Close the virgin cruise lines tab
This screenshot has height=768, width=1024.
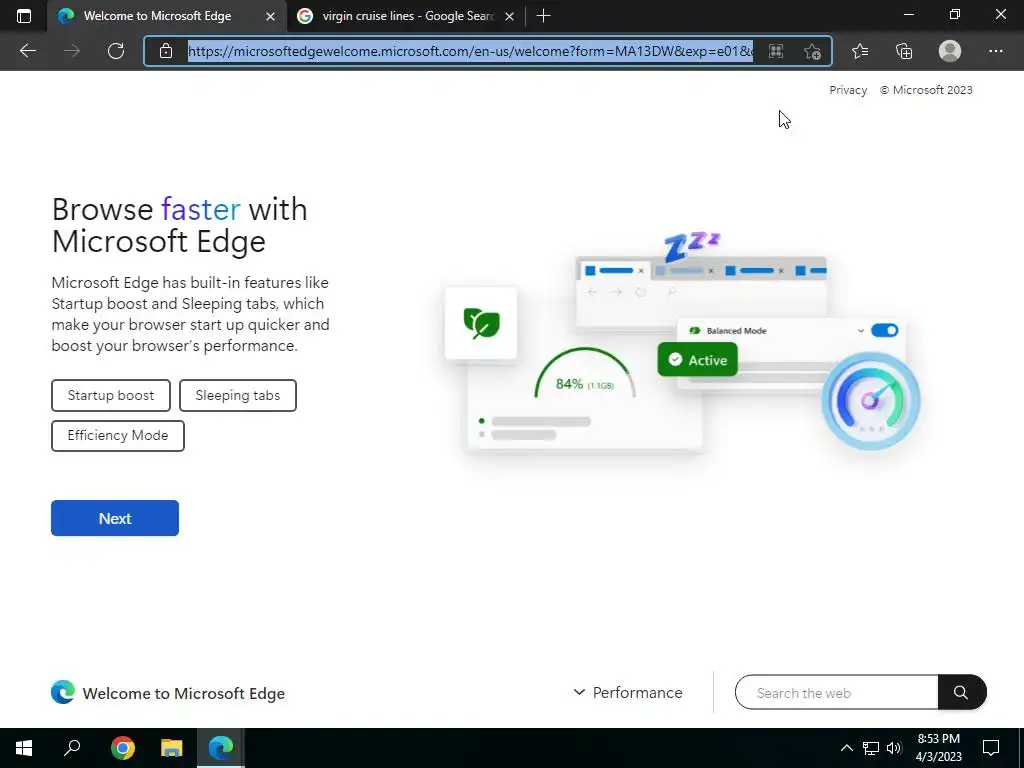[x=509, y=16]
